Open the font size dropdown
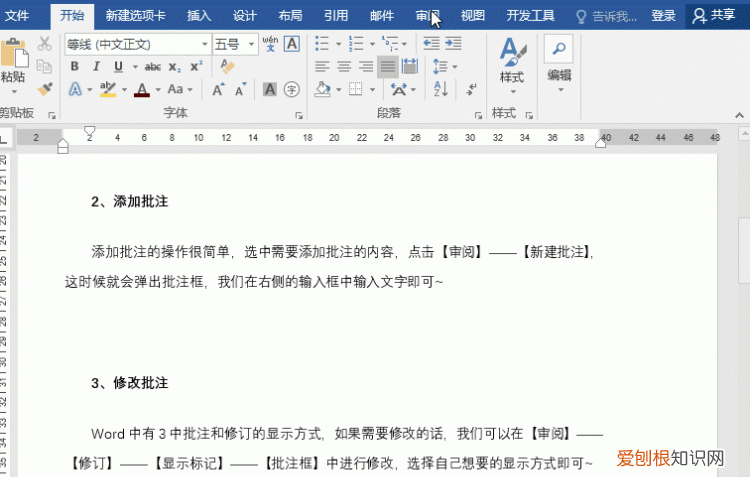Image resolution: width=750 pixels, height=477 pixels. point(251,44)
